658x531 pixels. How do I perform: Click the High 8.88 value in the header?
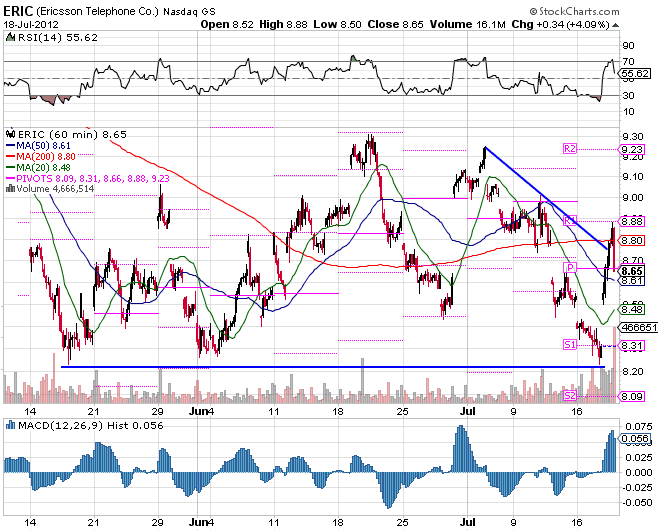point(283,24)
